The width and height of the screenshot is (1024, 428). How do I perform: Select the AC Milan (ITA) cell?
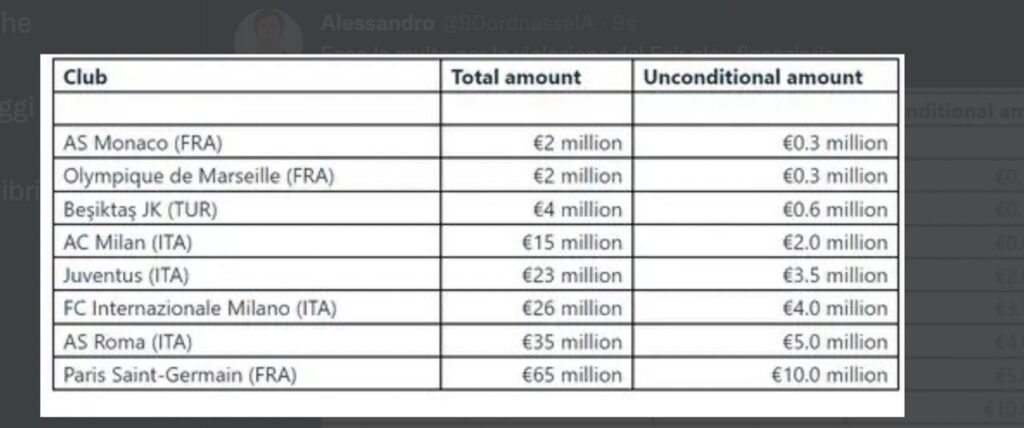128,243
